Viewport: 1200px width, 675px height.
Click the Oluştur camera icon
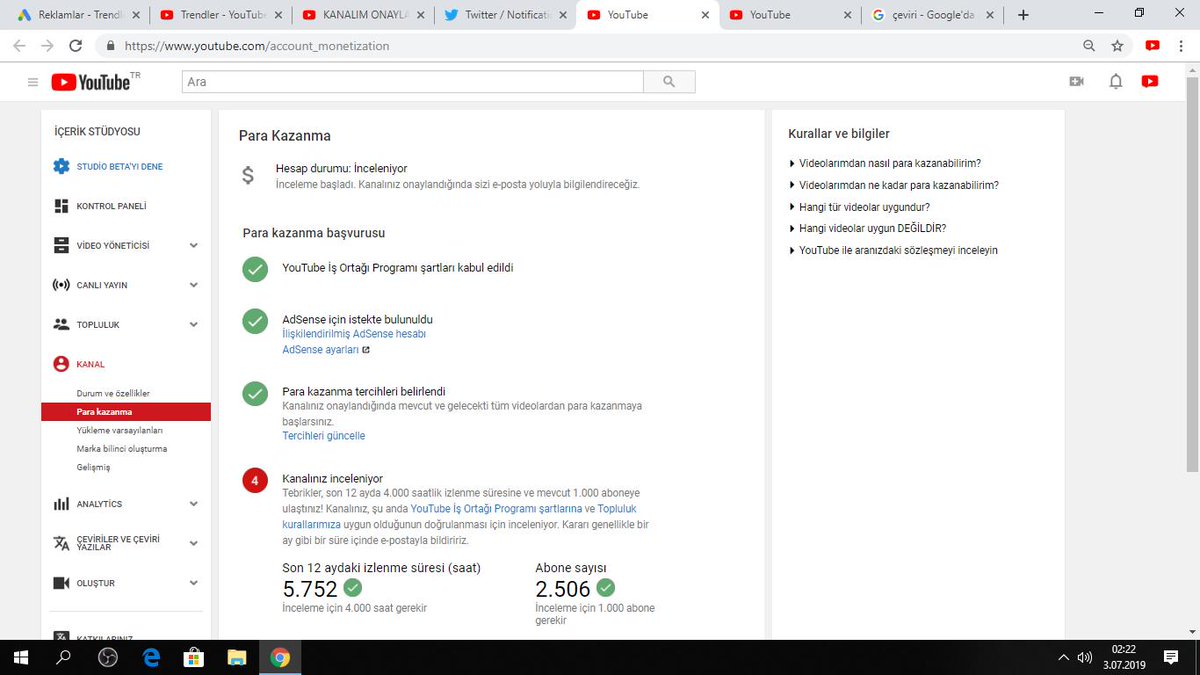click(x=61, y=583)
